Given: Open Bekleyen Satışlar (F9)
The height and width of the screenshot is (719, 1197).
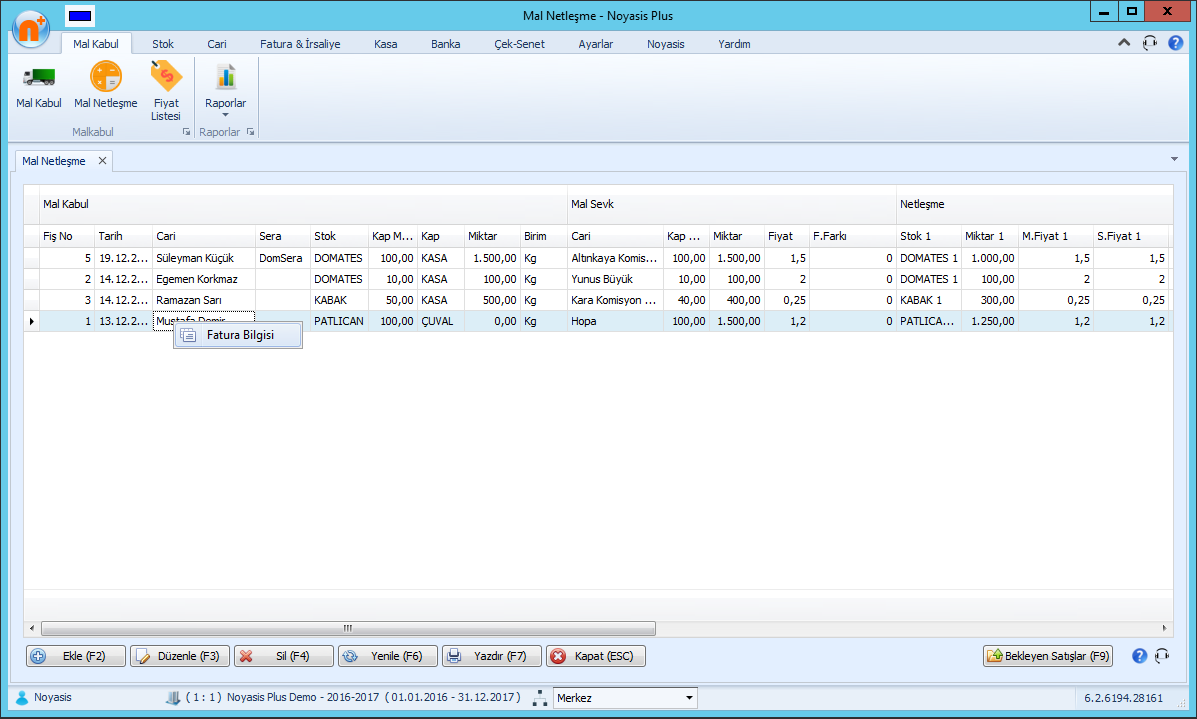Looking at the screenshot, I should click(1047, 656).
